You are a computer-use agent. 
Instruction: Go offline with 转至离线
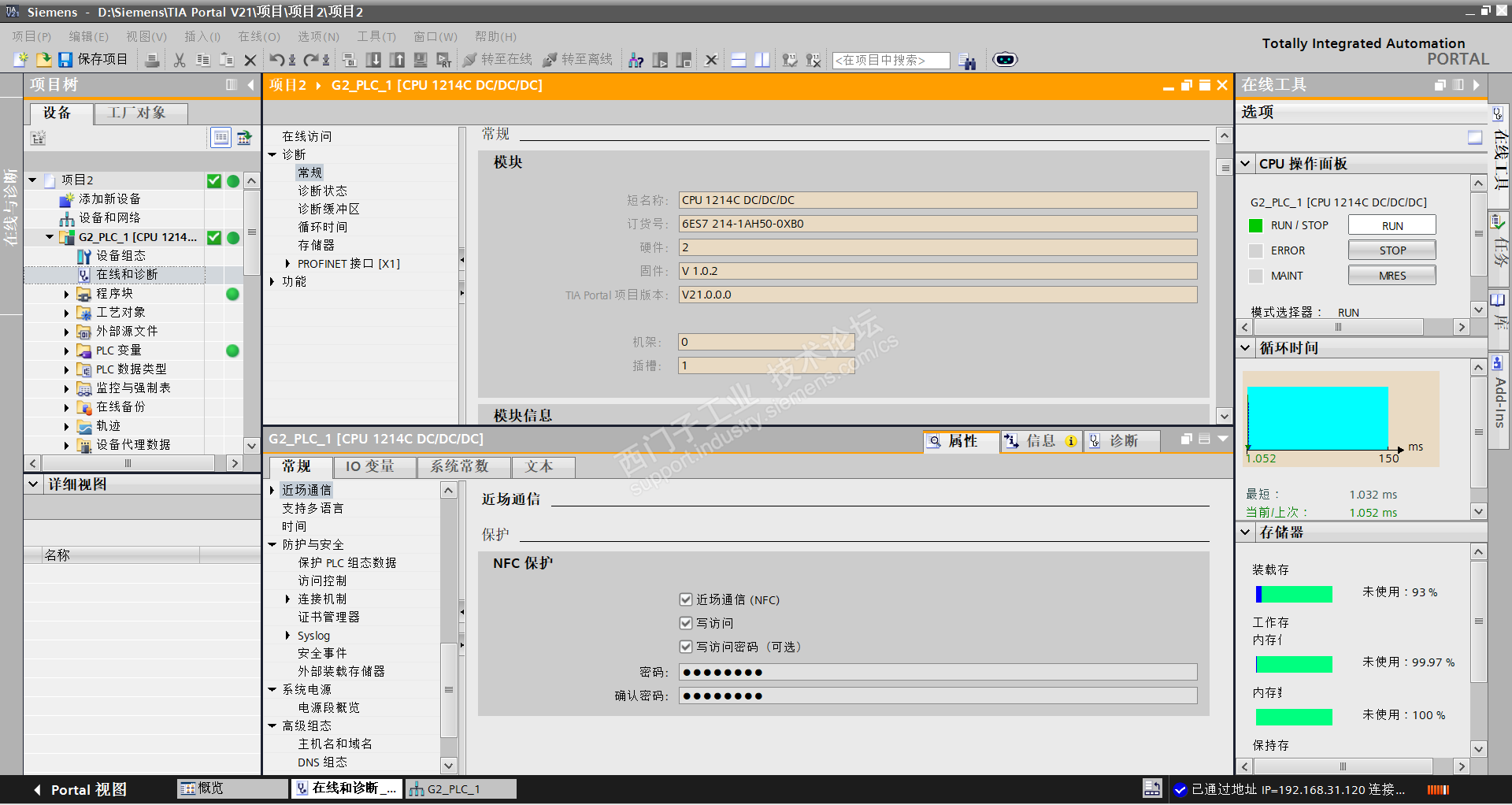point(578,60)
